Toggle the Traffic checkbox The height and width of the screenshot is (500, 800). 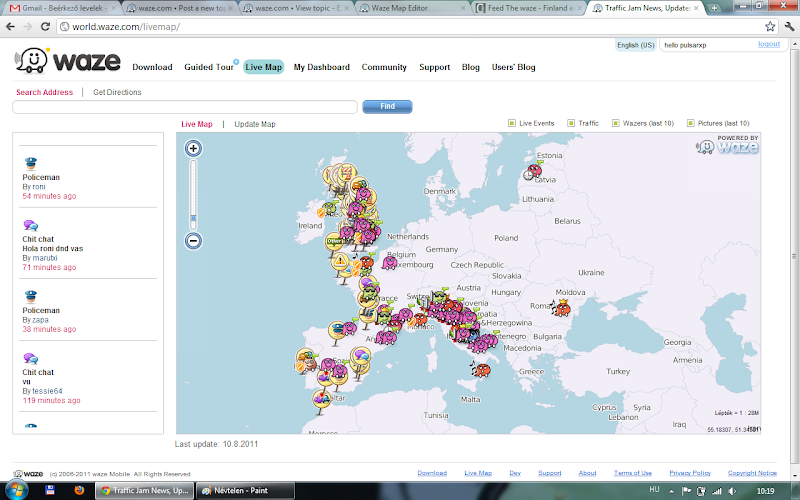pos(571,123)
